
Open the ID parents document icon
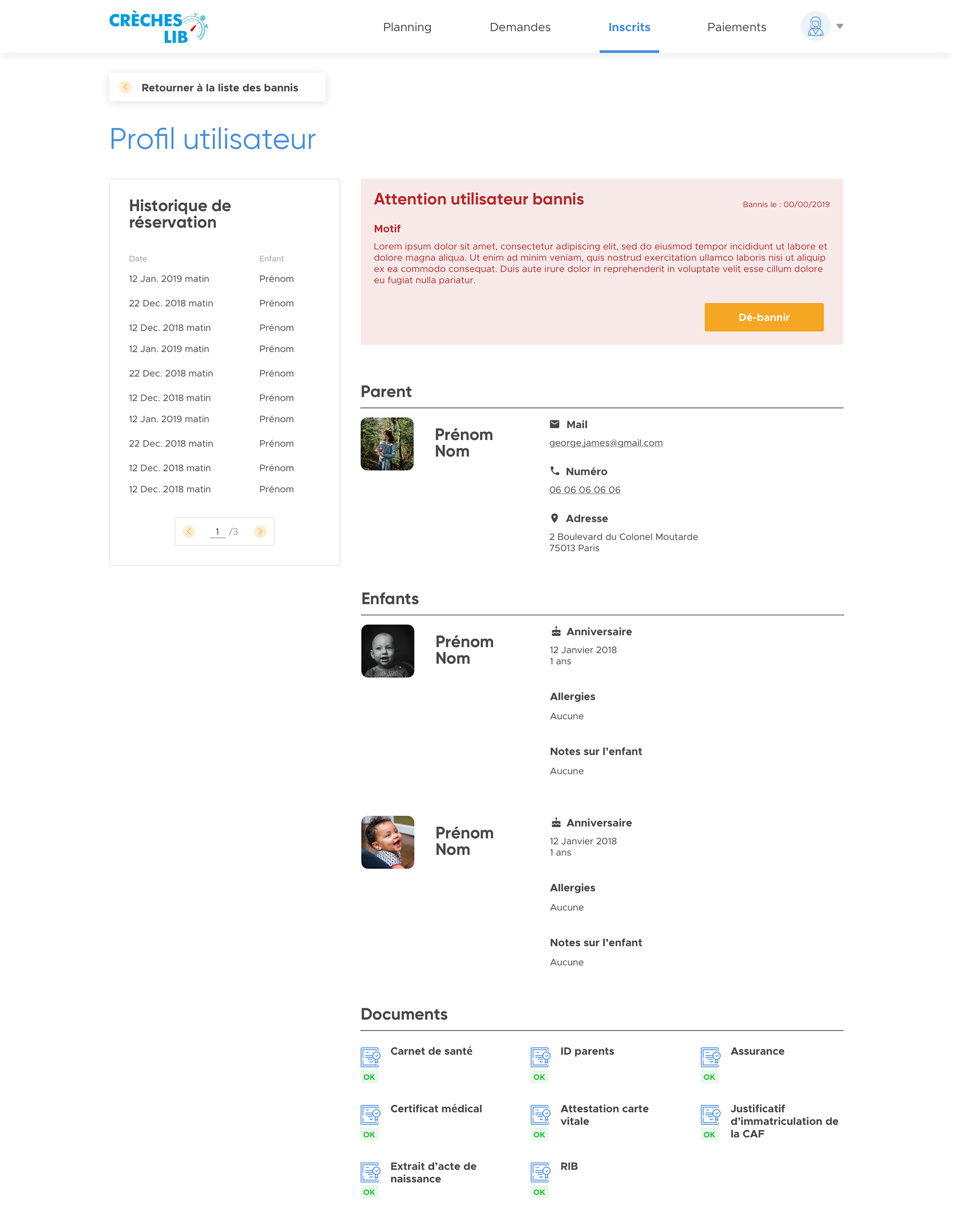(x=541, y=1057)
